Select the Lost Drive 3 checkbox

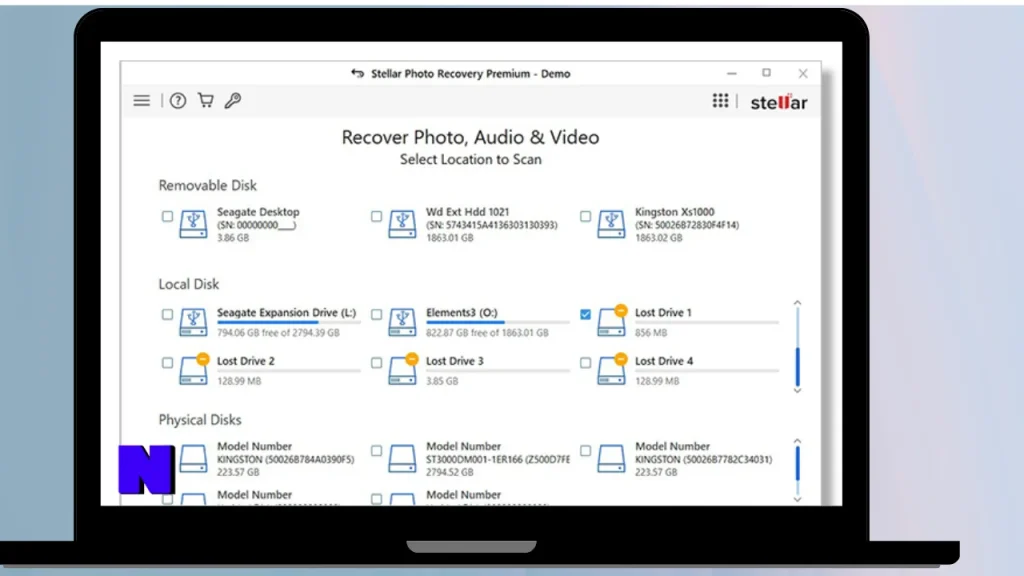[x=376, y=362]
